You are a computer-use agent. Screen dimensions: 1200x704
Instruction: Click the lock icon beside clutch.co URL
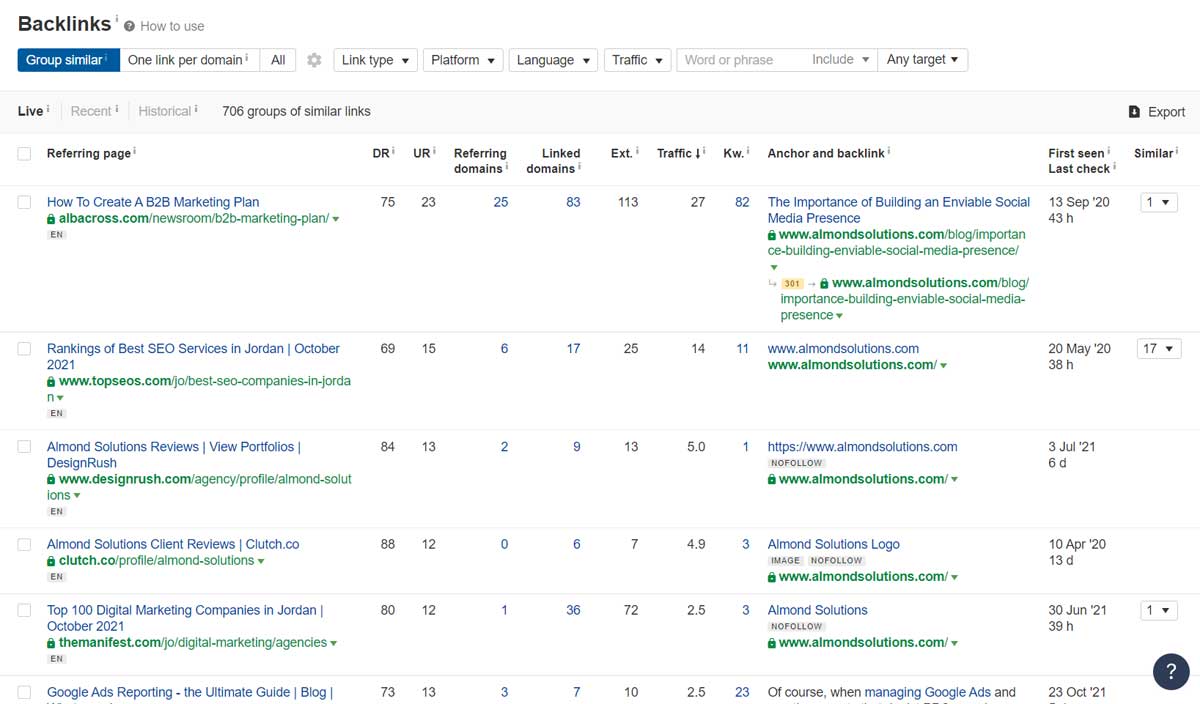click(51, 561)
